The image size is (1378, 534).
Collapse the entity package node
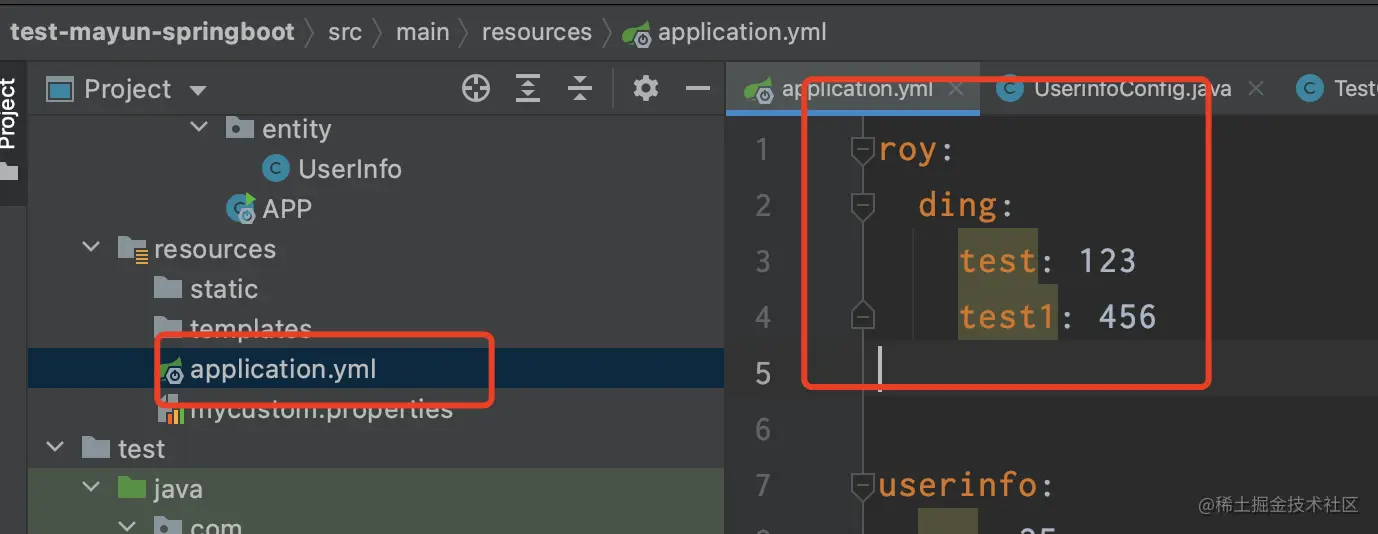coord(199,128)
